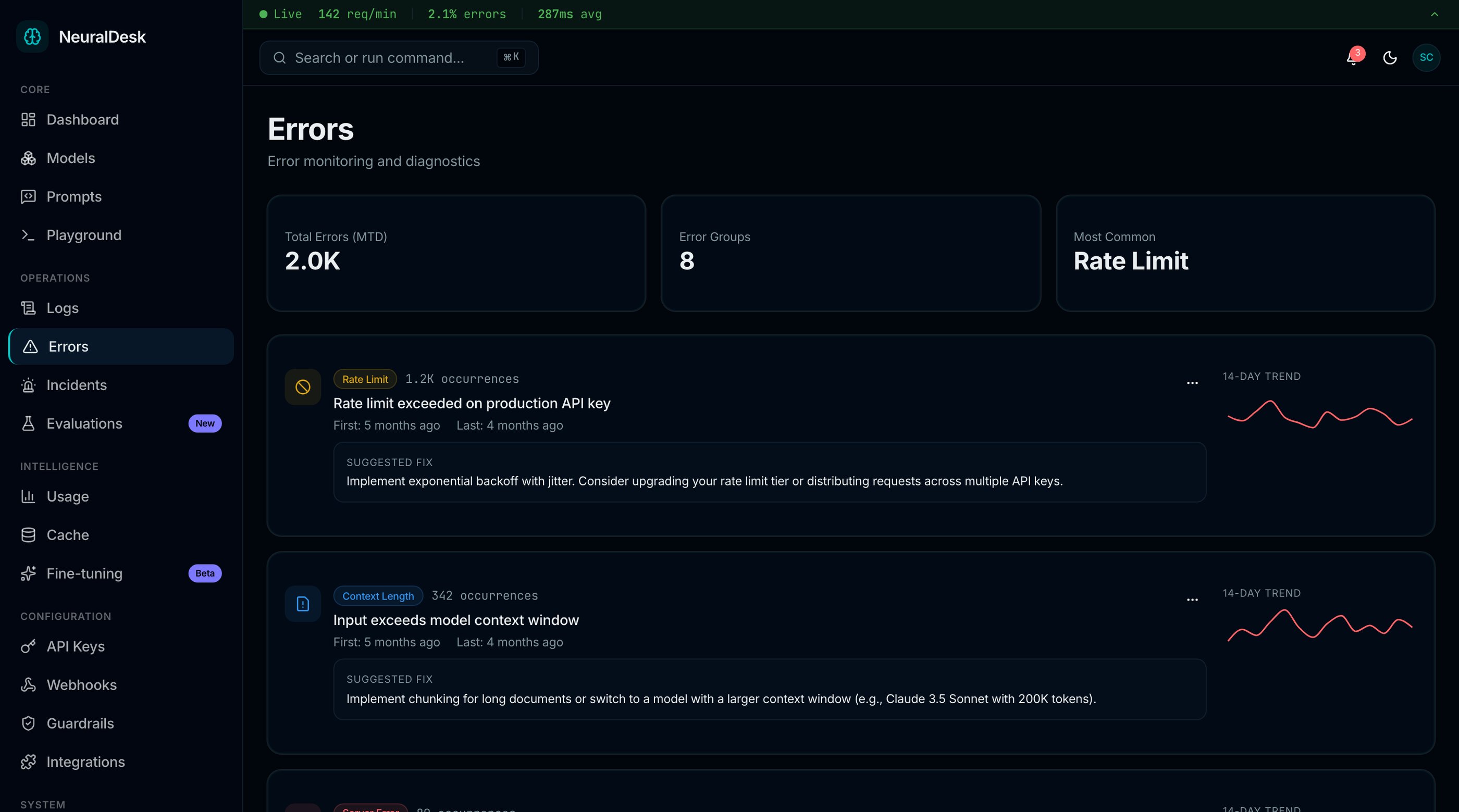Open Cache in sidebar
This screenshot has width=1459, height=812.
[121, 535]
